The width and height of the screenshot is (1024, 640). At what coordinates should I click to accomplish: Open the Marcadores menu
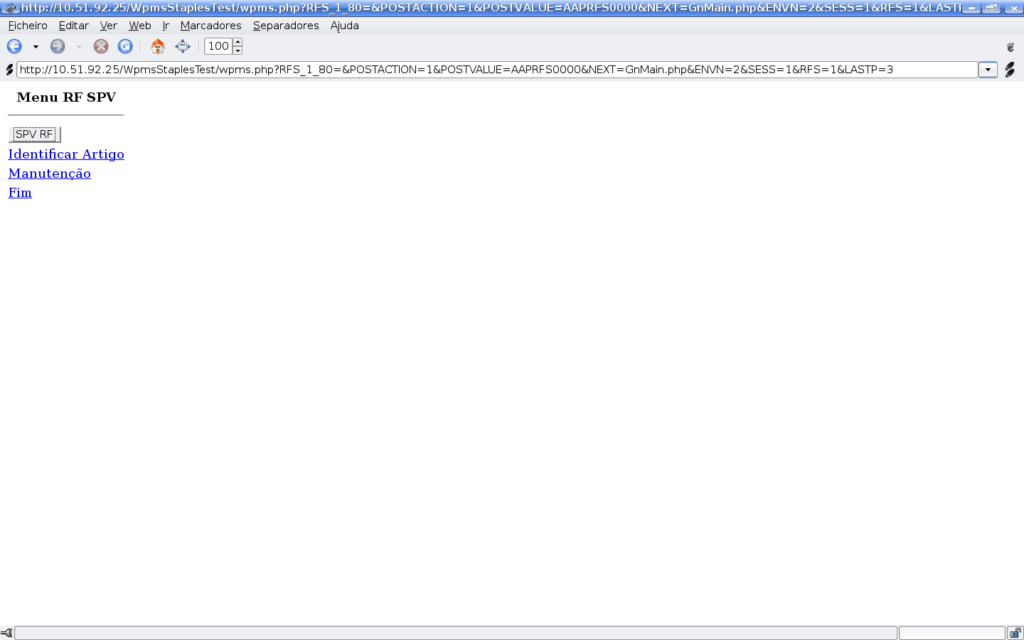coord(210,25)
